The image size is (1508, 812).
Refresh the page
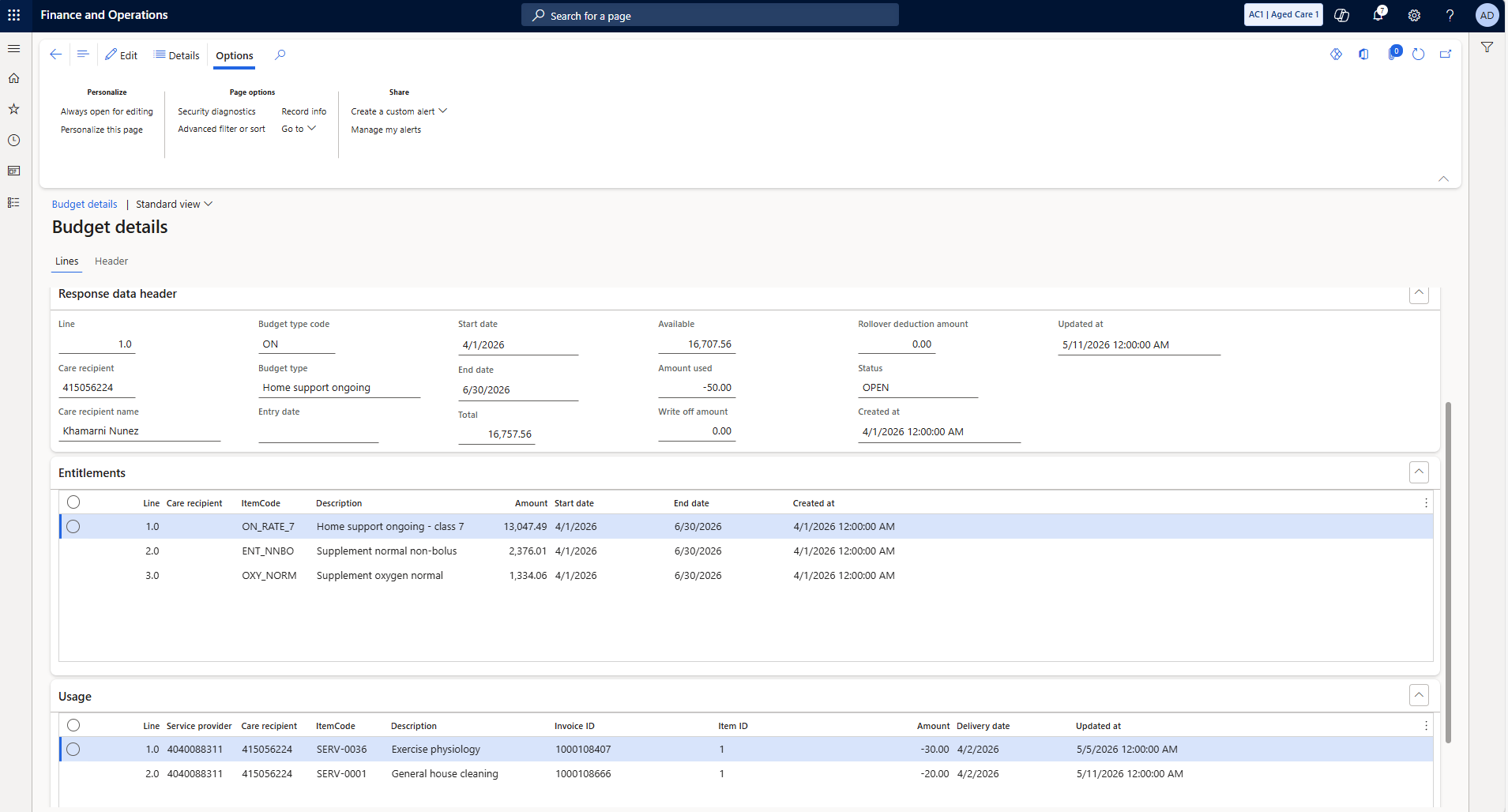(1419, 55)
